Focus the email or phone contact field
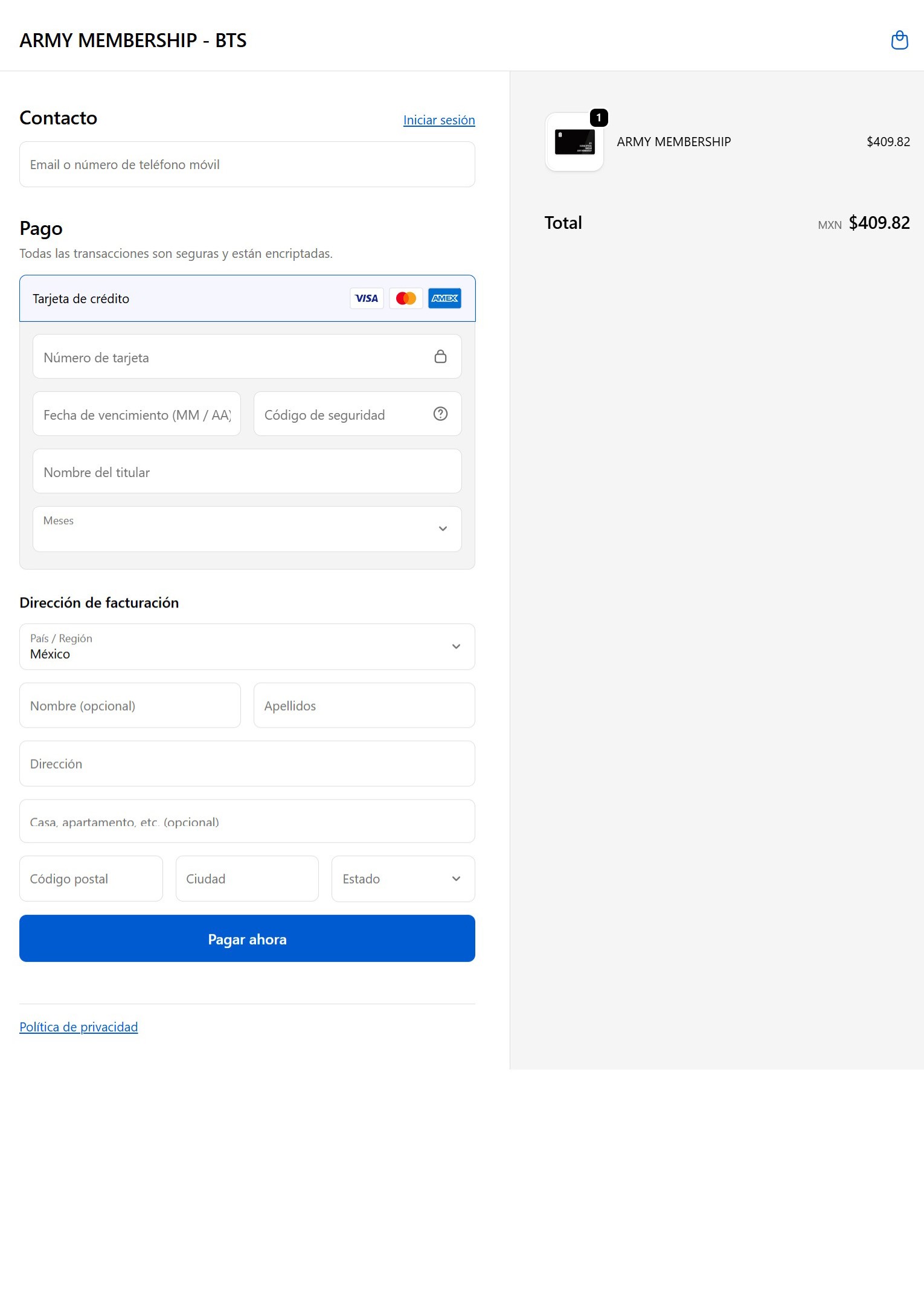The width and height of the screenshot is (924, 1308). (247, 165)
